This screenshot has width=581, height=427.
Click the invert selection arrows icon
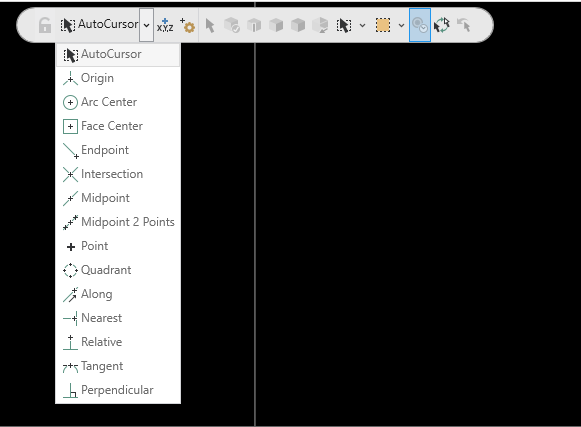[442, 25]
